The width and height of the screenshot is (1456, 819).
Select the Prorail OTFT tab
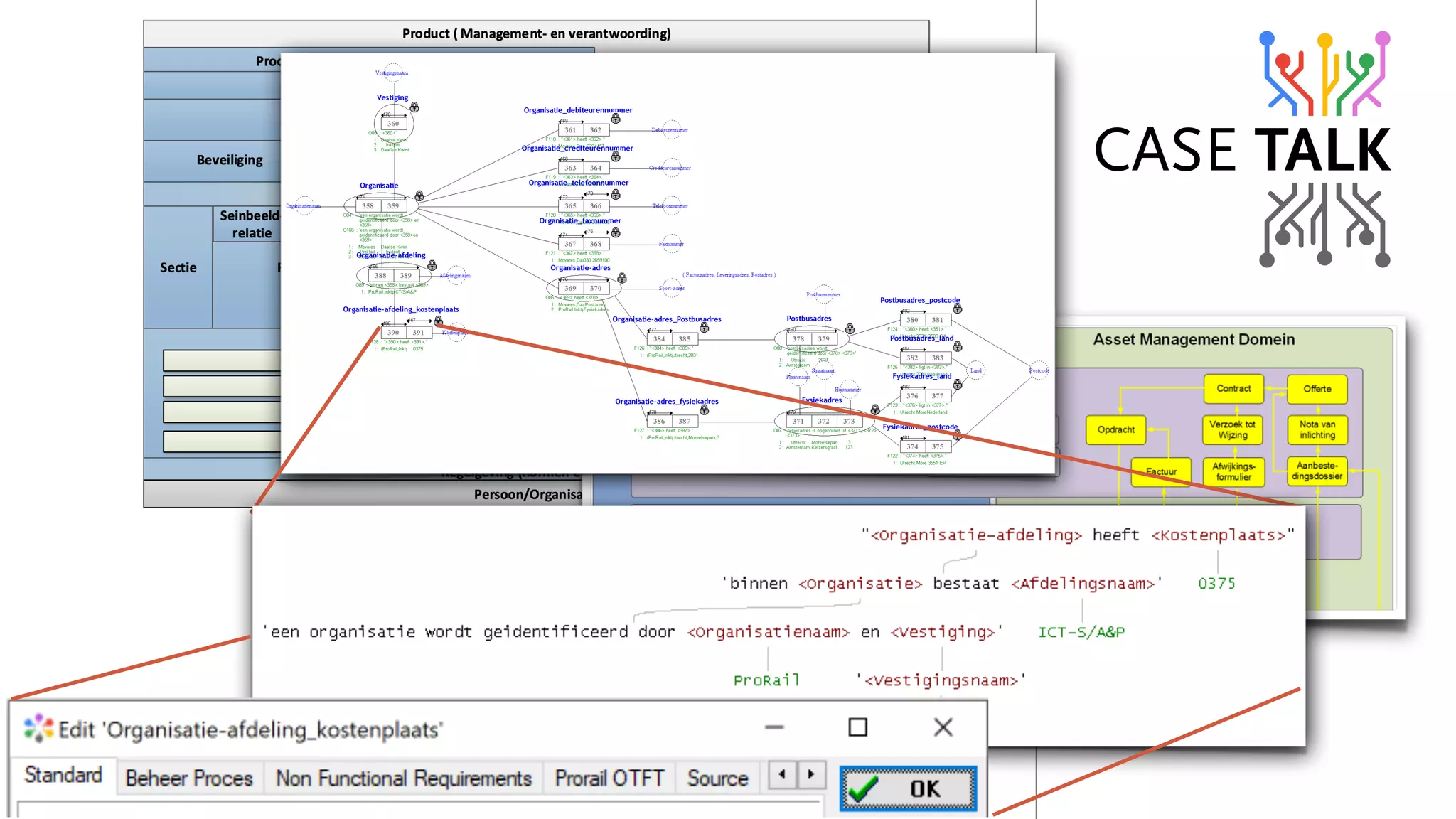pyautogui.click(x=609, y=778)
